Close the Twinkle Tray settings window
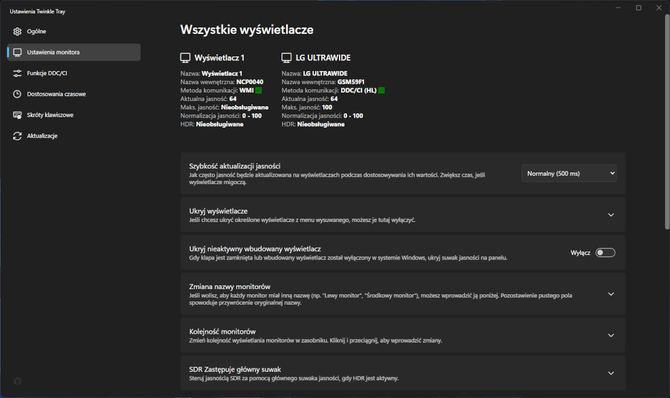670x398 pixels. (659, 8)
